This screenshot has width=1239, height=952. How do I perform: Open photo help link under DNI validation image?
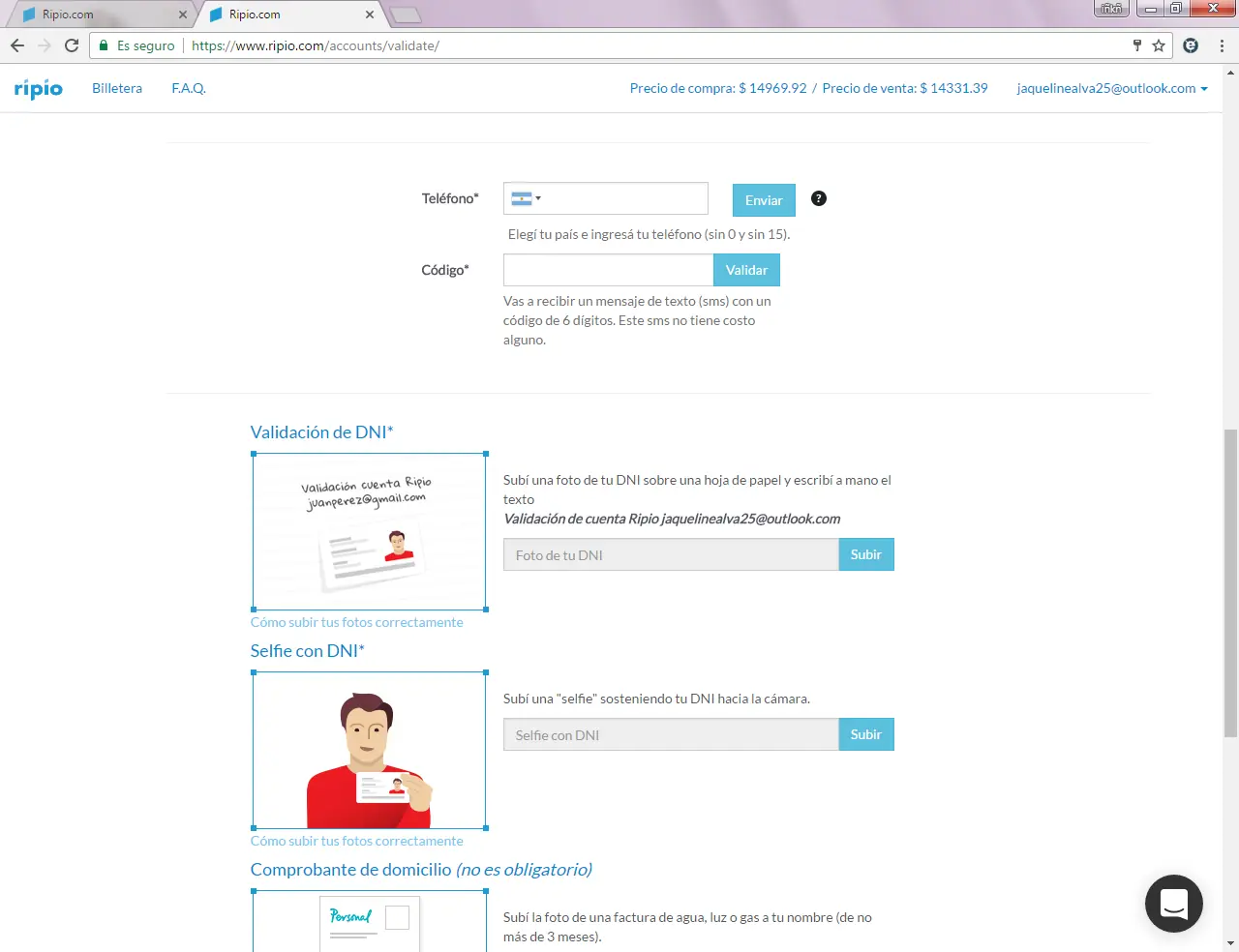click(356, 622)
